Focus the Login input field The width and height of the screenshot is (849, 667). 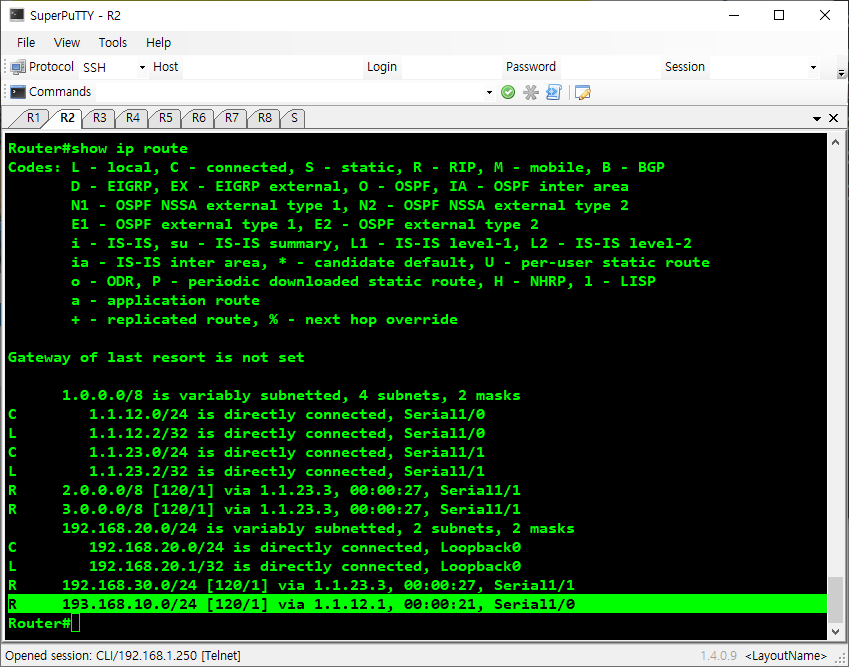click(452, 68)
